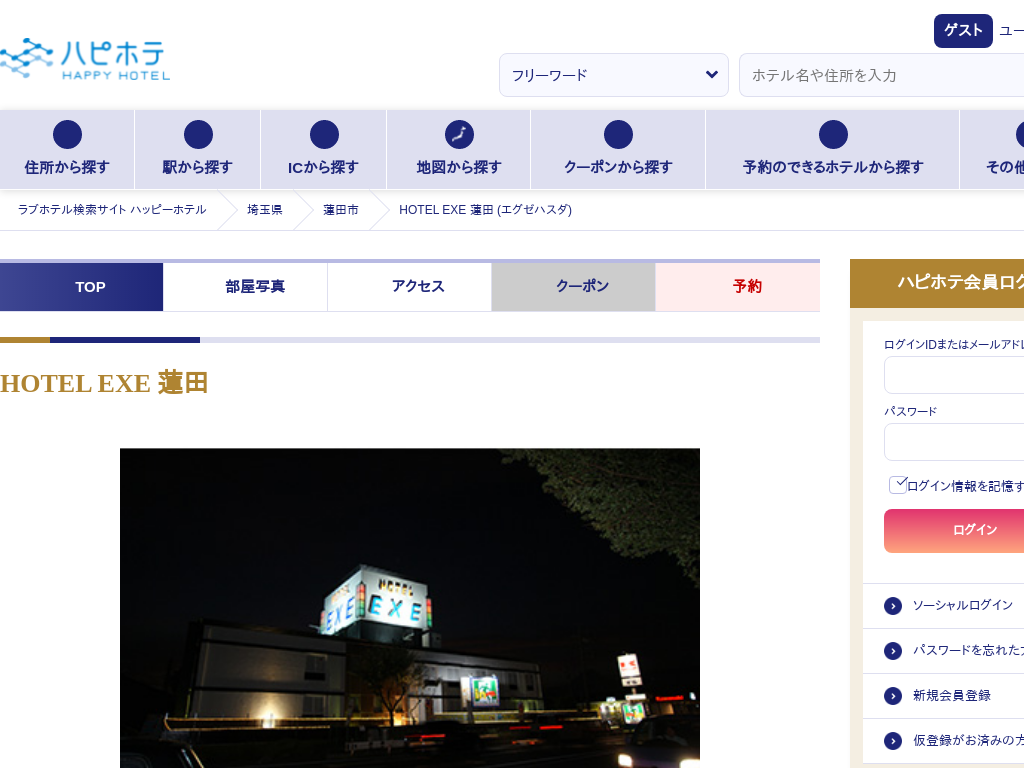
Task: Select the クーポン tab
Action: coord(573,287)
